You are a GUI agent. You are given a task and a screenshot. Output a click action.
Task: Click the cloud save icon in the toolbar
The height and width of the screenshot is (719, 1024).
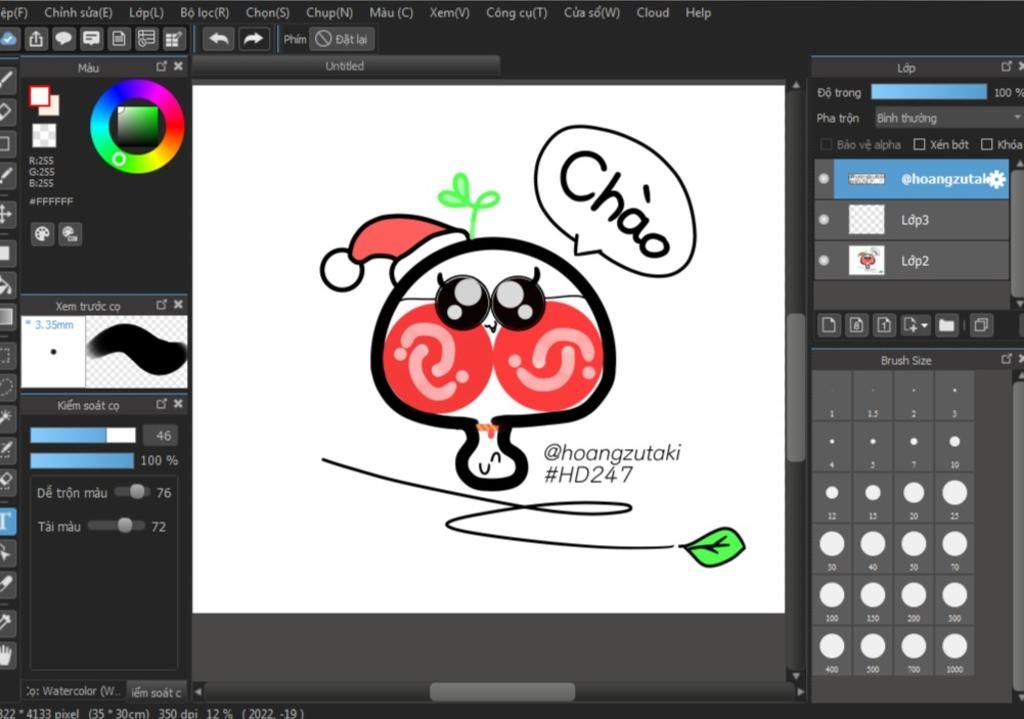[x=8, y=39]
